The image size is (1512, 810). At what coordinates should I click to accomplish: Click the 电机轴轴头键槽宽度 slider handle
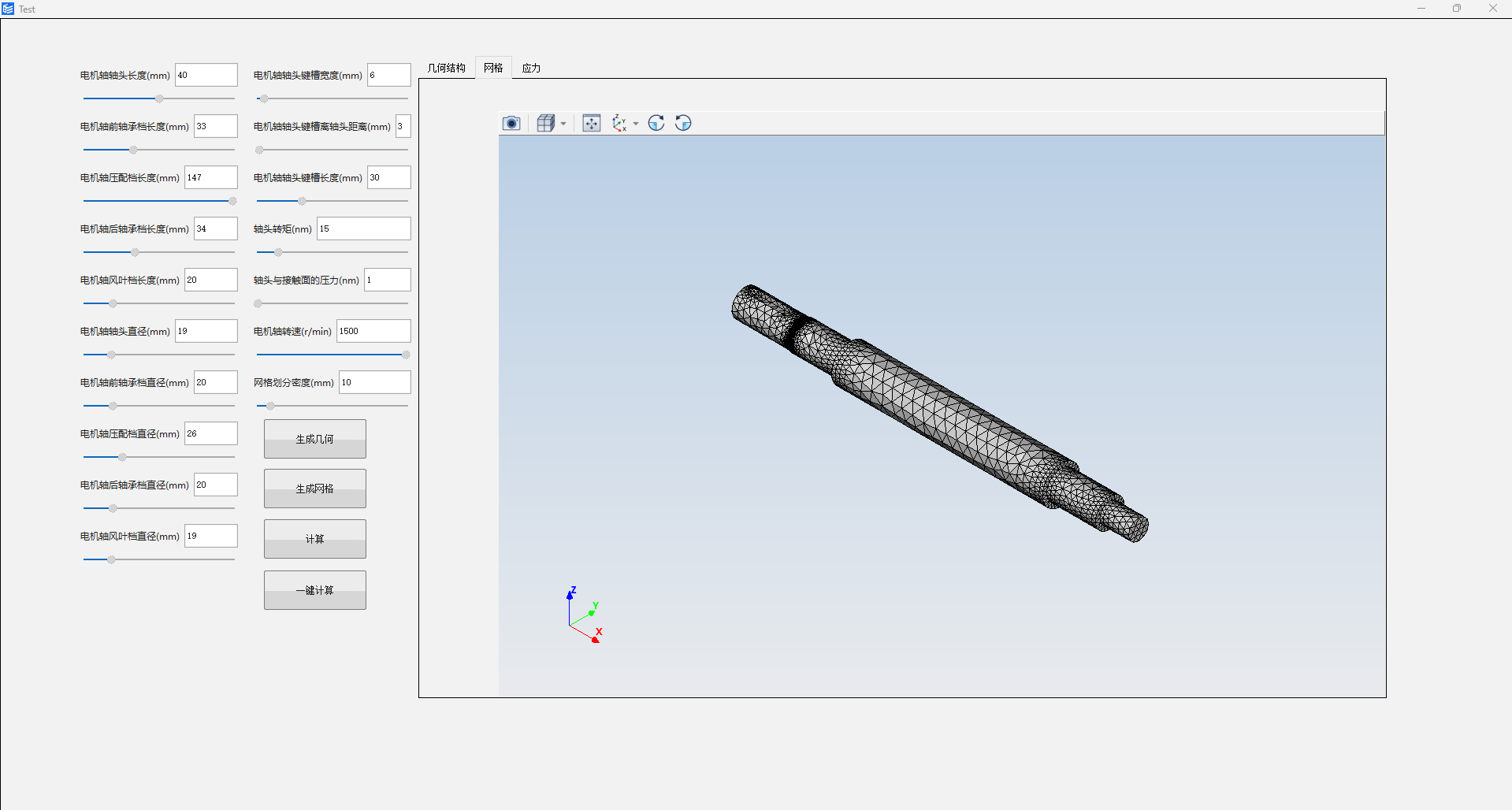tap(264, 98)
